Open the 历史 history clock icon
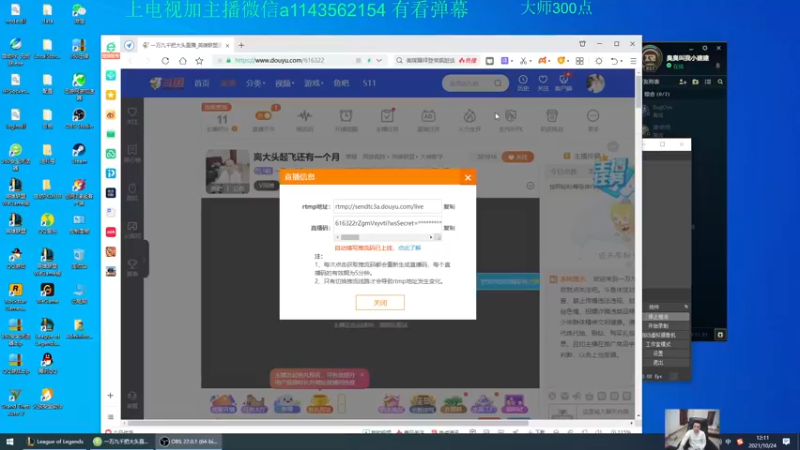The height and width of the screenshot is (450, 800). [x=523, y=83]
